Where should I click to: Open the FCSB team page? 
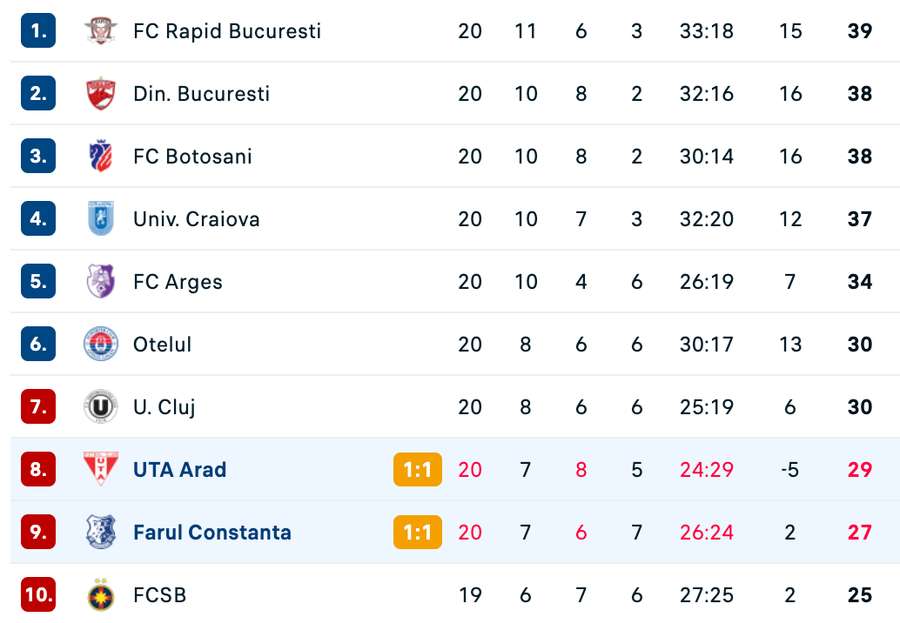tap(159, 594)
